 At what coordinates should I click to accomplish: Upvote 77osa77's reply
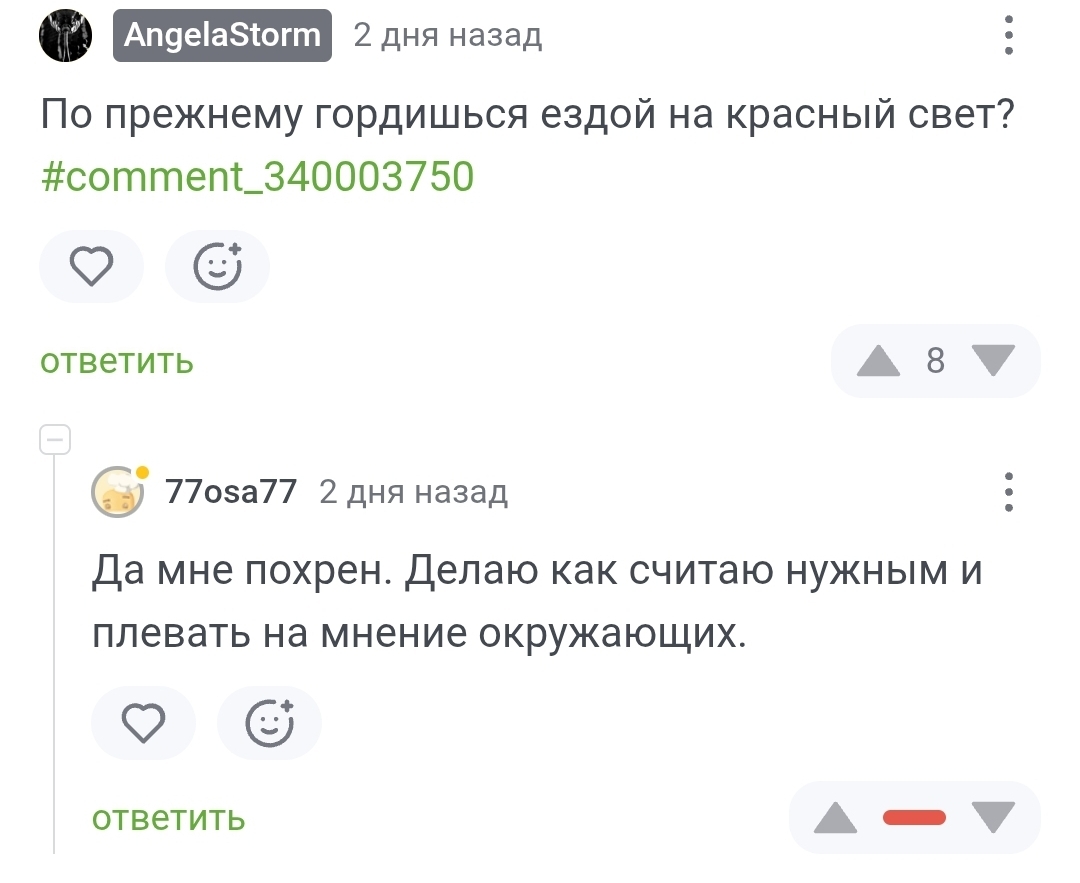836,818
